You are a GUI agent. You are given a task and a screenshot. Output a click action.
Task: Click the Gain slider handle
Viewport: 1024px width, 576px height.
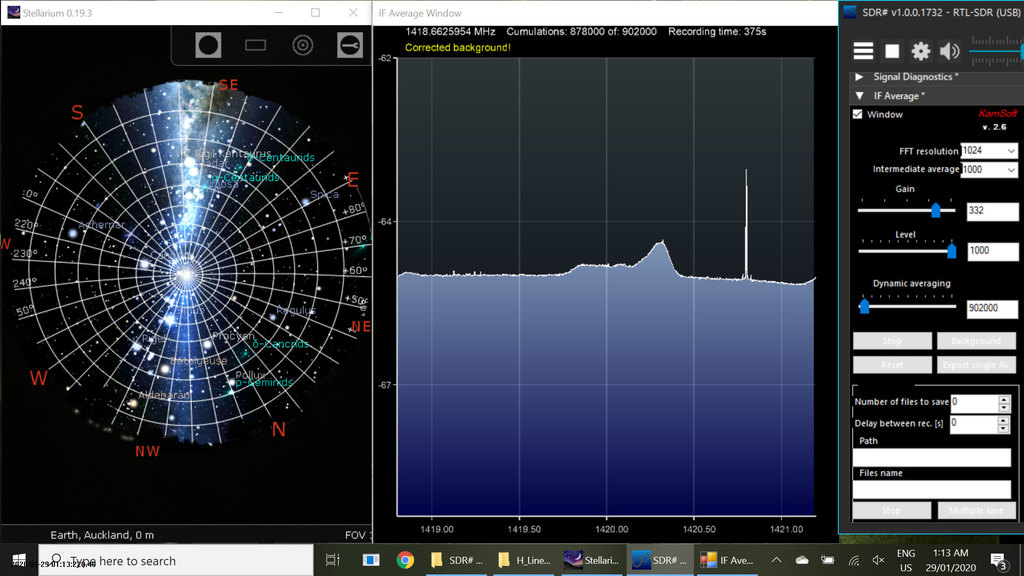click(x=936, y=210)
